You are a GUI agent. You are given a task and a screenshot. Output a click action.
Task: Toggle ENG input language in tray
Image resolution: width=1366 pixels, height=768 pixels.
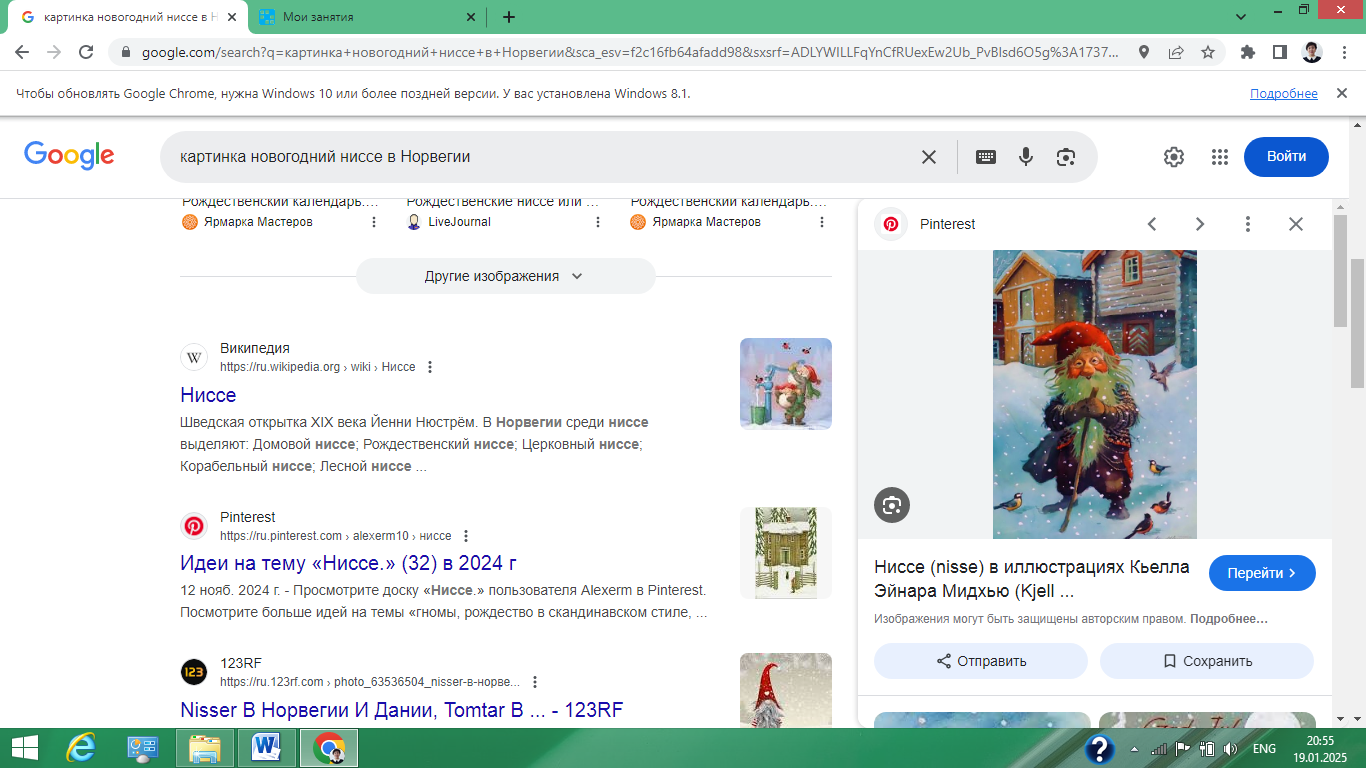tap(1264, 748)
